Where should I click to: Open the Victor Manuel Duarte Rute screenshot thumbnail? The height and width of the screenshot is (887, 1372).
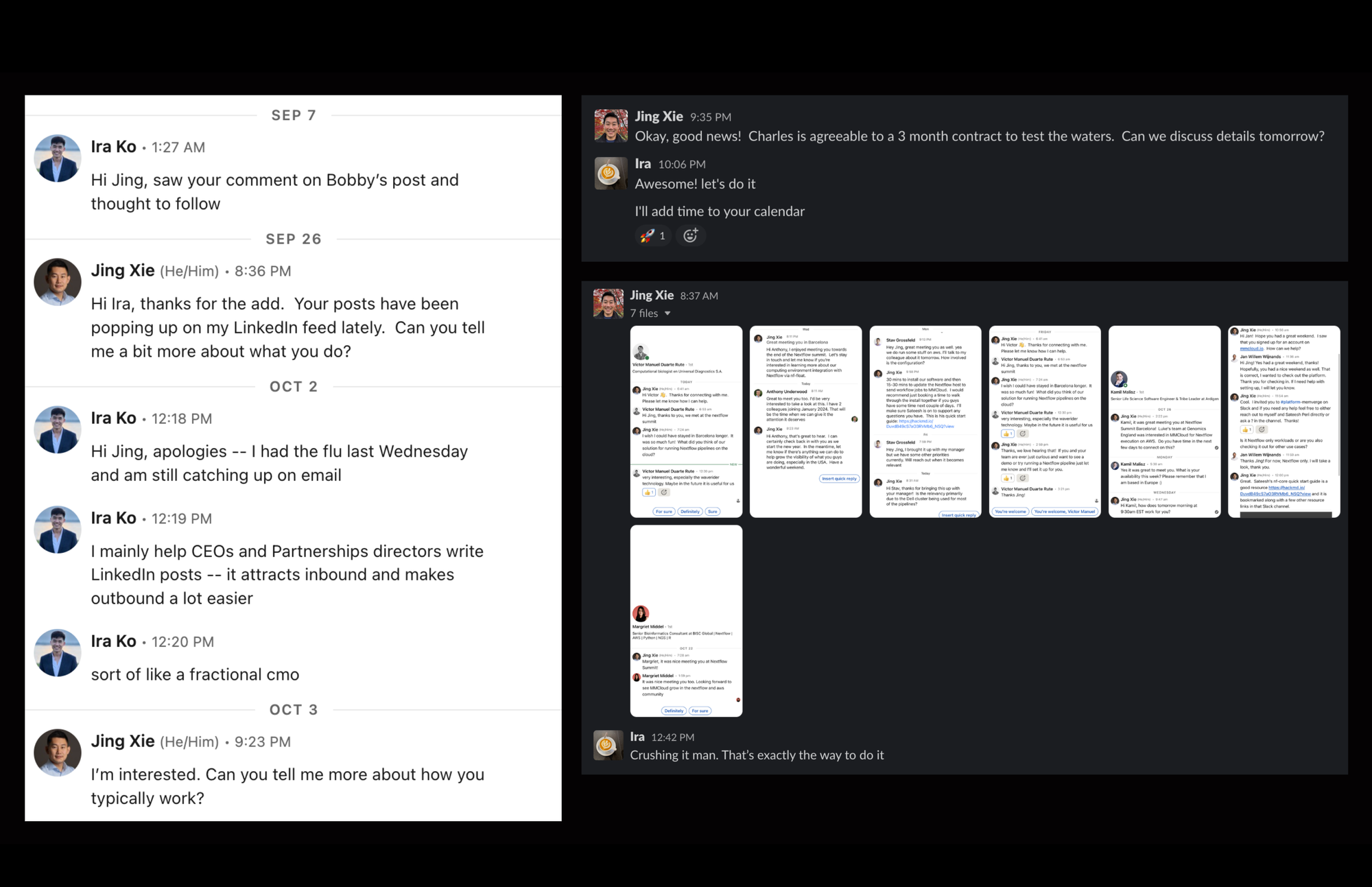click(686, 421)
